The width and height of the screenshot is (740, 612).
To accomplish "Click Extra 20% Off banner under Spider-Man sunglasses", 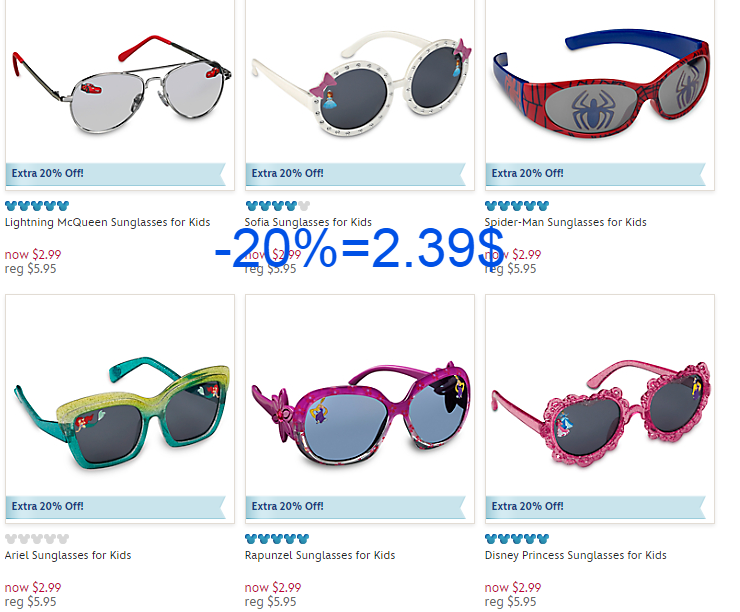I will pyautogui.click(x=596, y=174).
